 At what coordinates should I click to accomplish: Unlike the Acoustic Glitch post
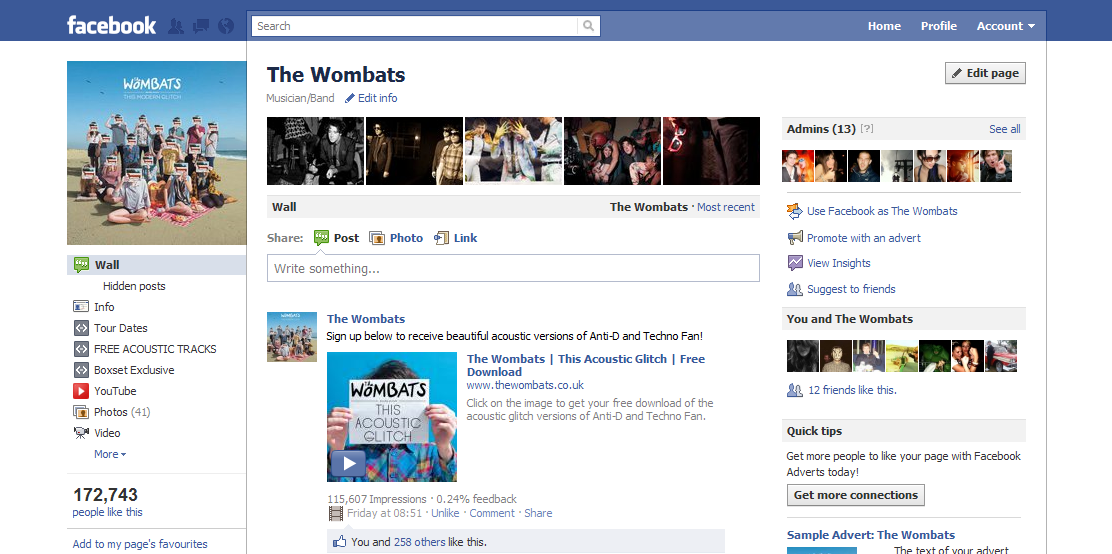pos(445,513)
